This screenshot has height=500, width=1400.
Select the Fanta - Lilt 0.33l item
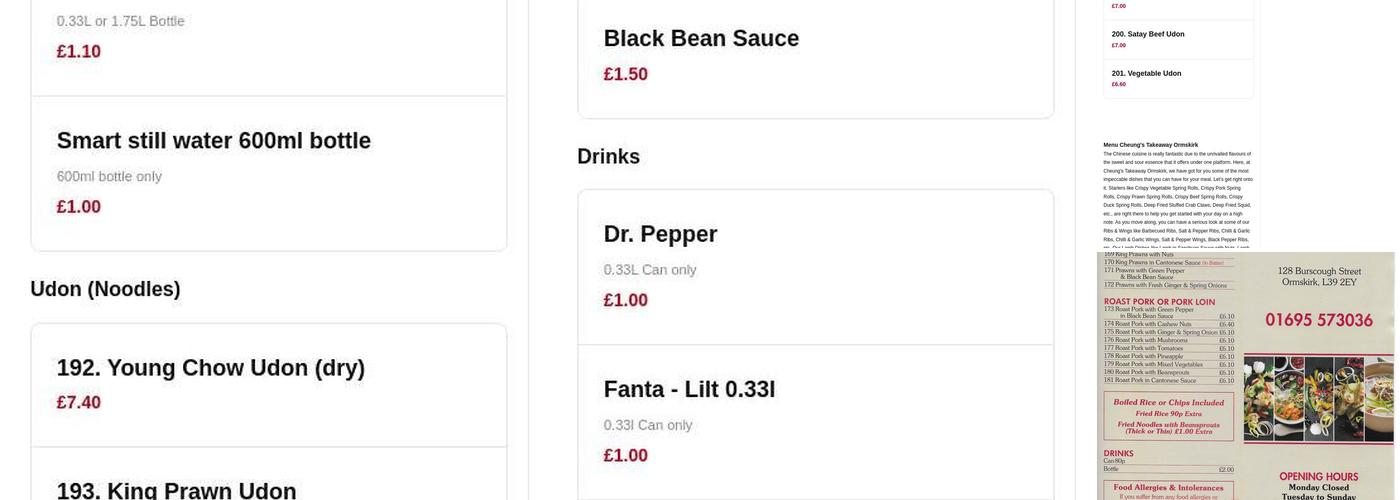[689, 389]
